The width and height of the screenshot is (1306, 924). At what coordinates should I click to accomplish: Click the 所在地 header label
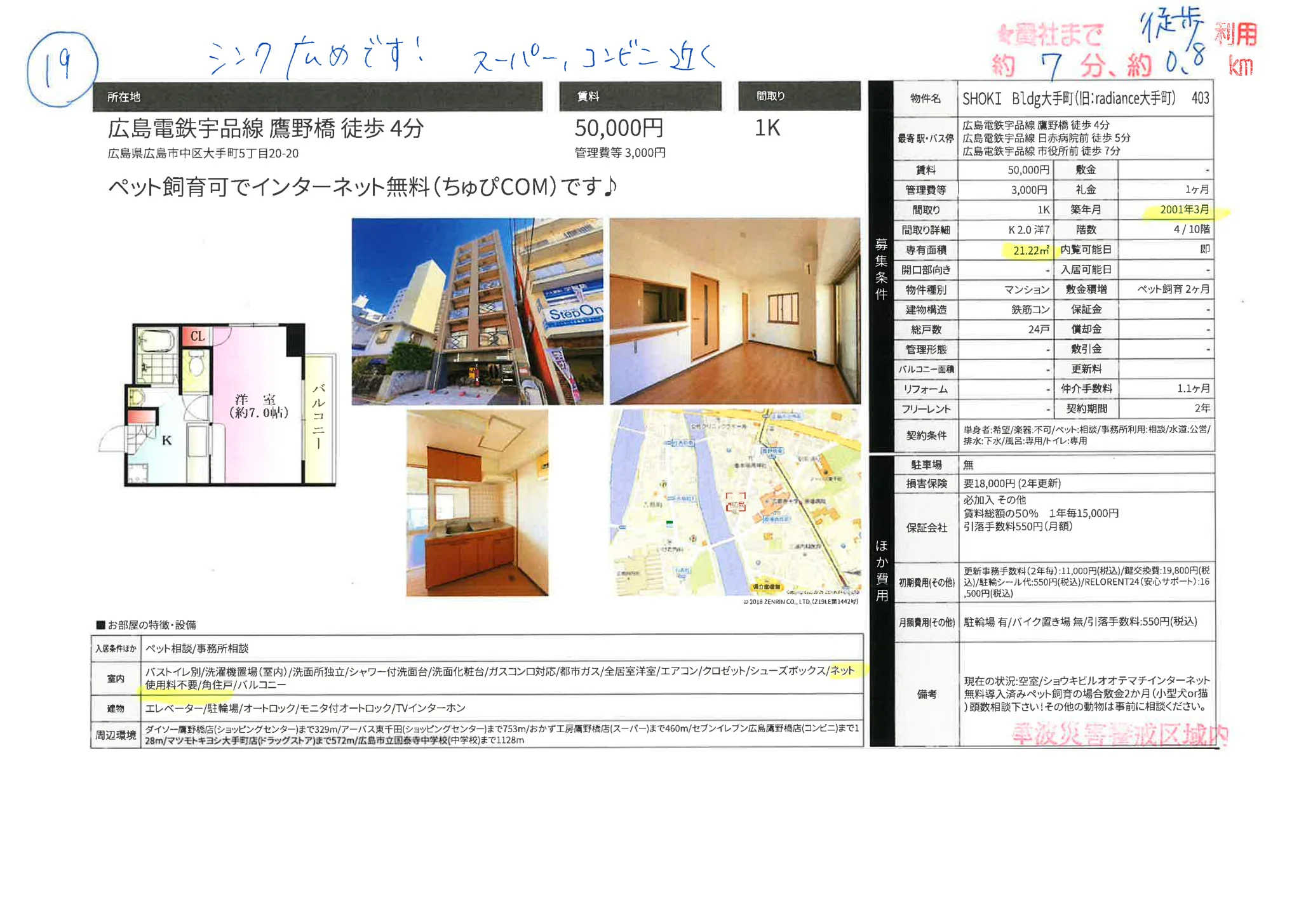coord(124,97)
